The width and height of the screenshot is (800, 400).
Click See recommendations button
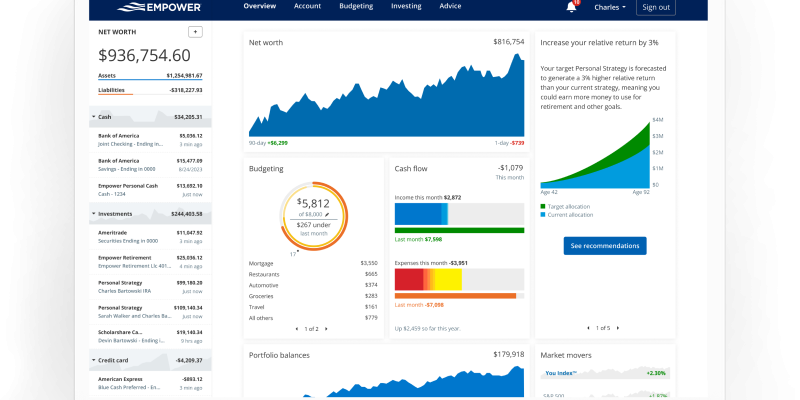pyautogui.click(x=604, y=245)
